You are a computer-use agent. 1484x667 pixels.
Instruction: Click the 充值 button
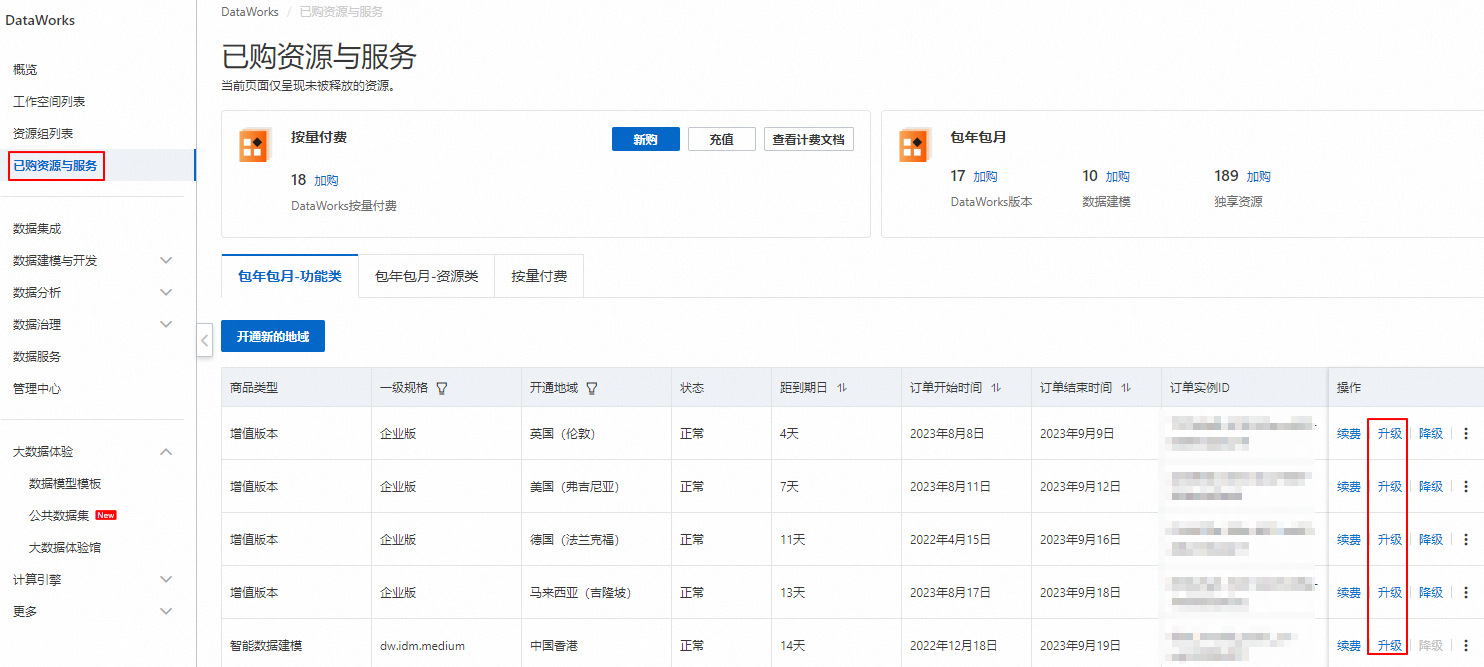pyautogui.click(x=722, y=139)
